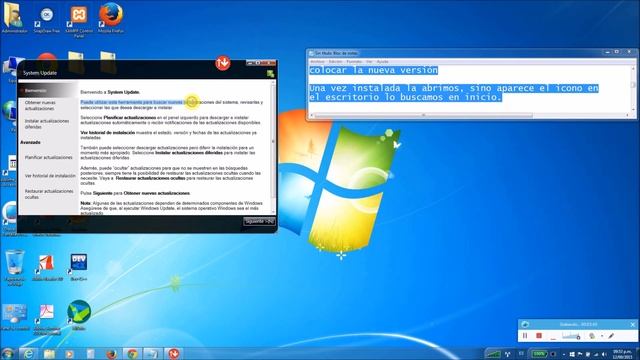Select Bienvenido in the System Update sidebar
This screenshot has width=640, height=360.
tap(48, 90)
